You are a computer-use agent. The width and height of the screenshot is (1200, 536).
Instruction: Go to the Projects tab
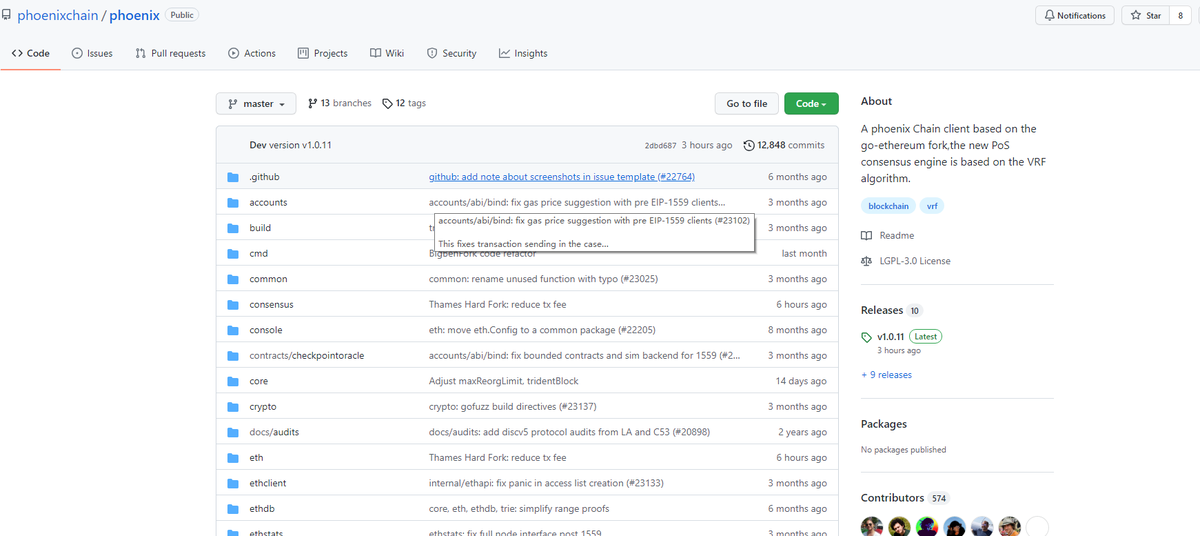click(323, 53)
